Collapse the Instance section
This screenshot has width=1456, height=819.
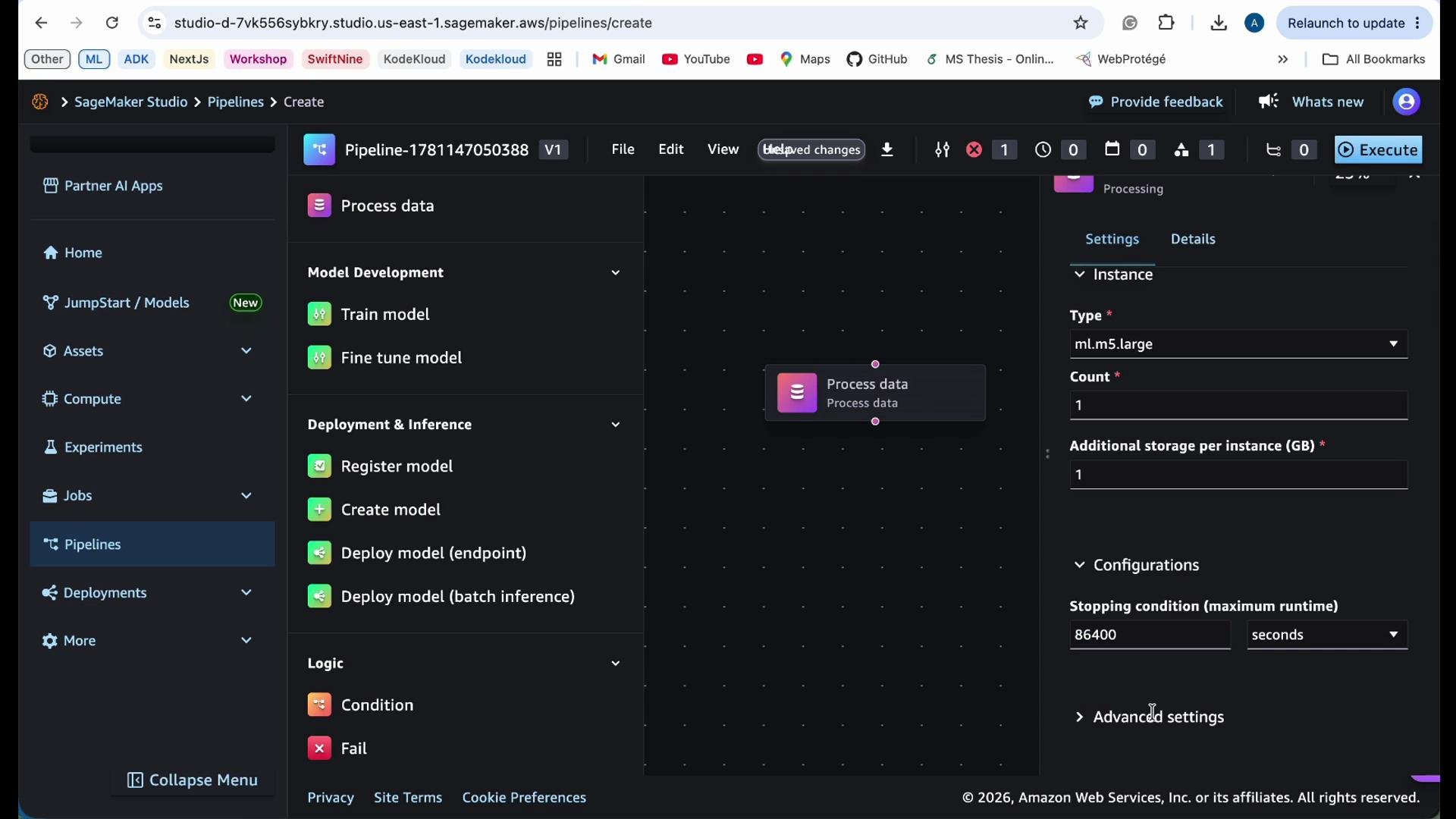pyautogui.click(x=1079, y=275)
